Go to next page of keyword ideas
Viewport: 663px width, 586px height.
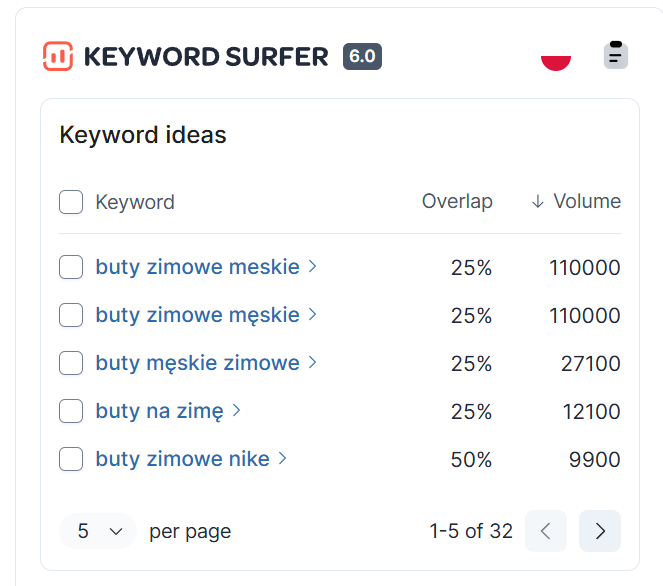pos(600,531)
